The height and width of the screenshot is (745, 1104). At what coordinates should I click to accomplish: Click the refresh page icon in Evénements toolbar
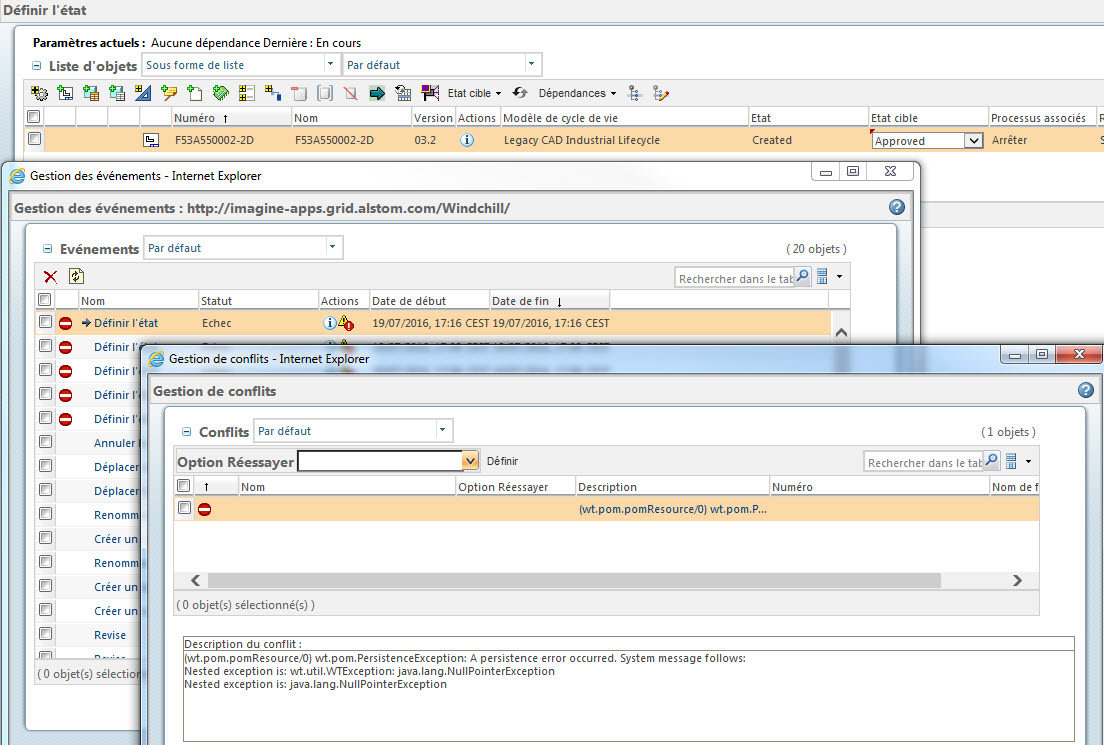click(x=76, y=276)
